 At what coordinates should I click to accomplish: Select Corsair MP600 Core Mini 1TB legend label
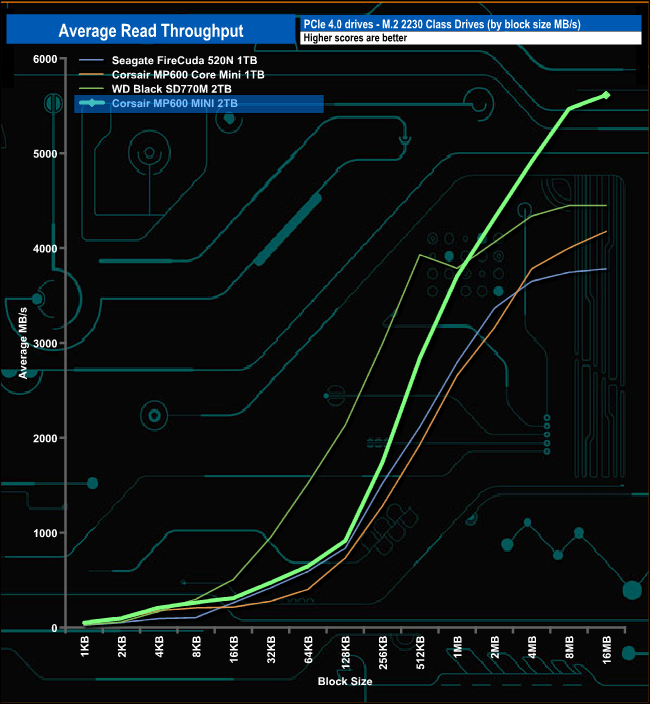(188, 75)
